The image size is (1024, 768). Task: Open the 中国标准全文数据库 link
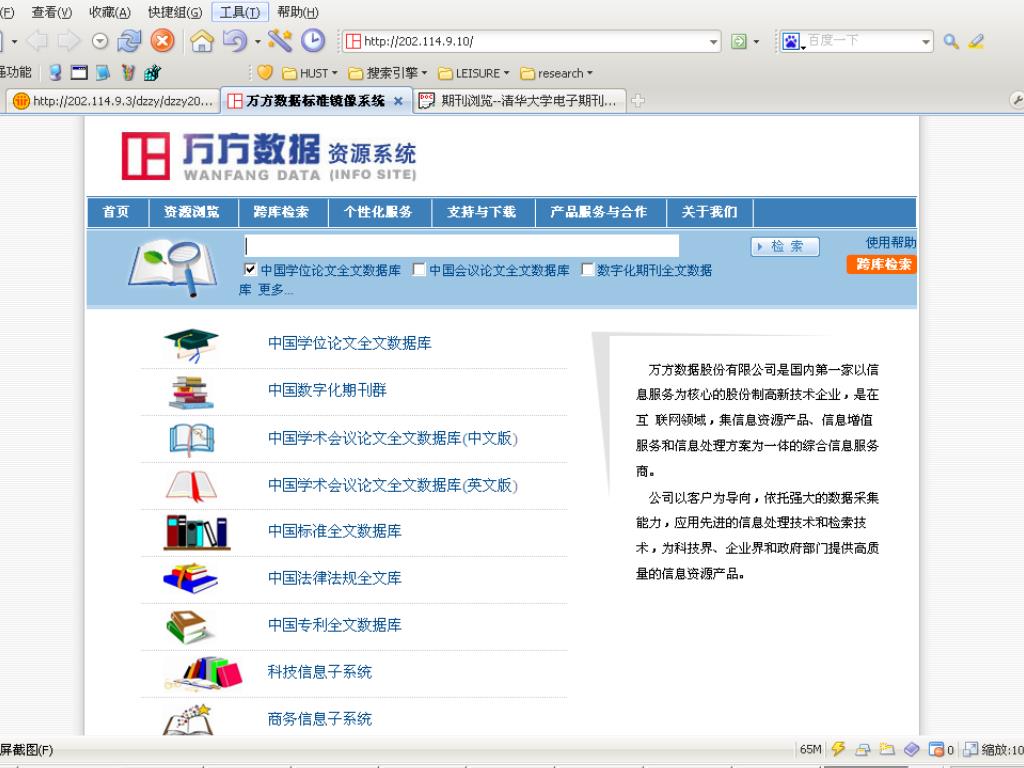coord(334,531)
